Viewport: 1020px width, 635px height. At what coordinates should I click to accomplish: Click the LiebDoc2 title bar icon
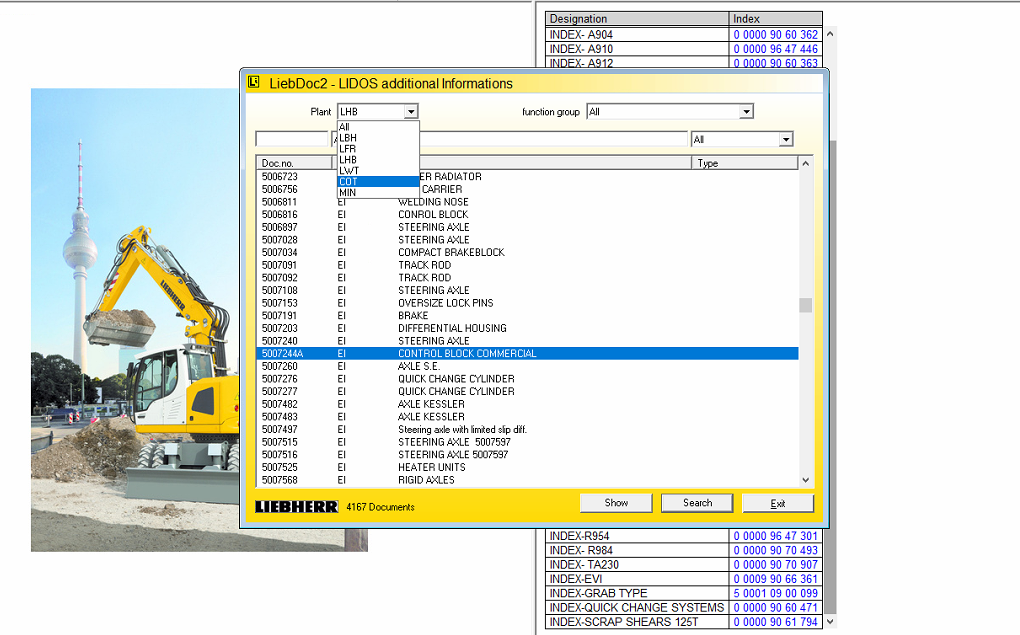[x=254, y=83]
